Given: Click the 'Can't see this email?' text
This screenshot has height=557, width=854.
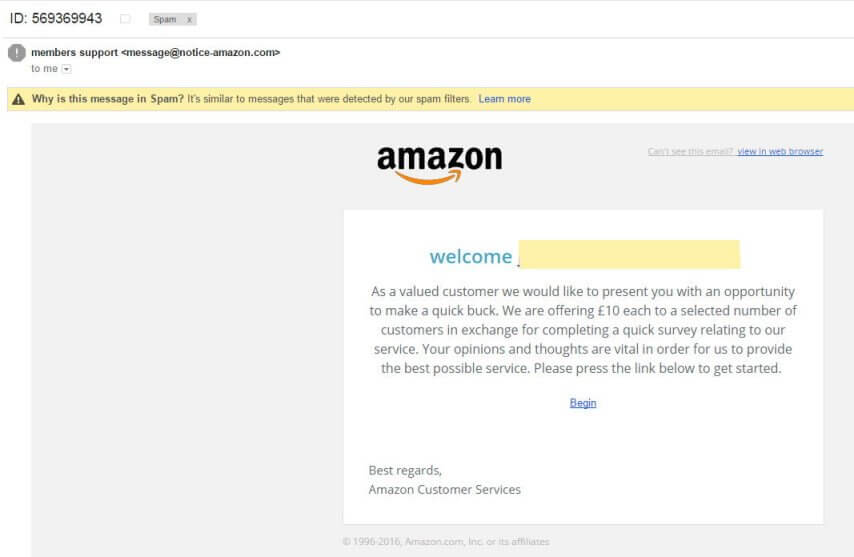Looking at the screenshot, I should click(x=690, y=152).
